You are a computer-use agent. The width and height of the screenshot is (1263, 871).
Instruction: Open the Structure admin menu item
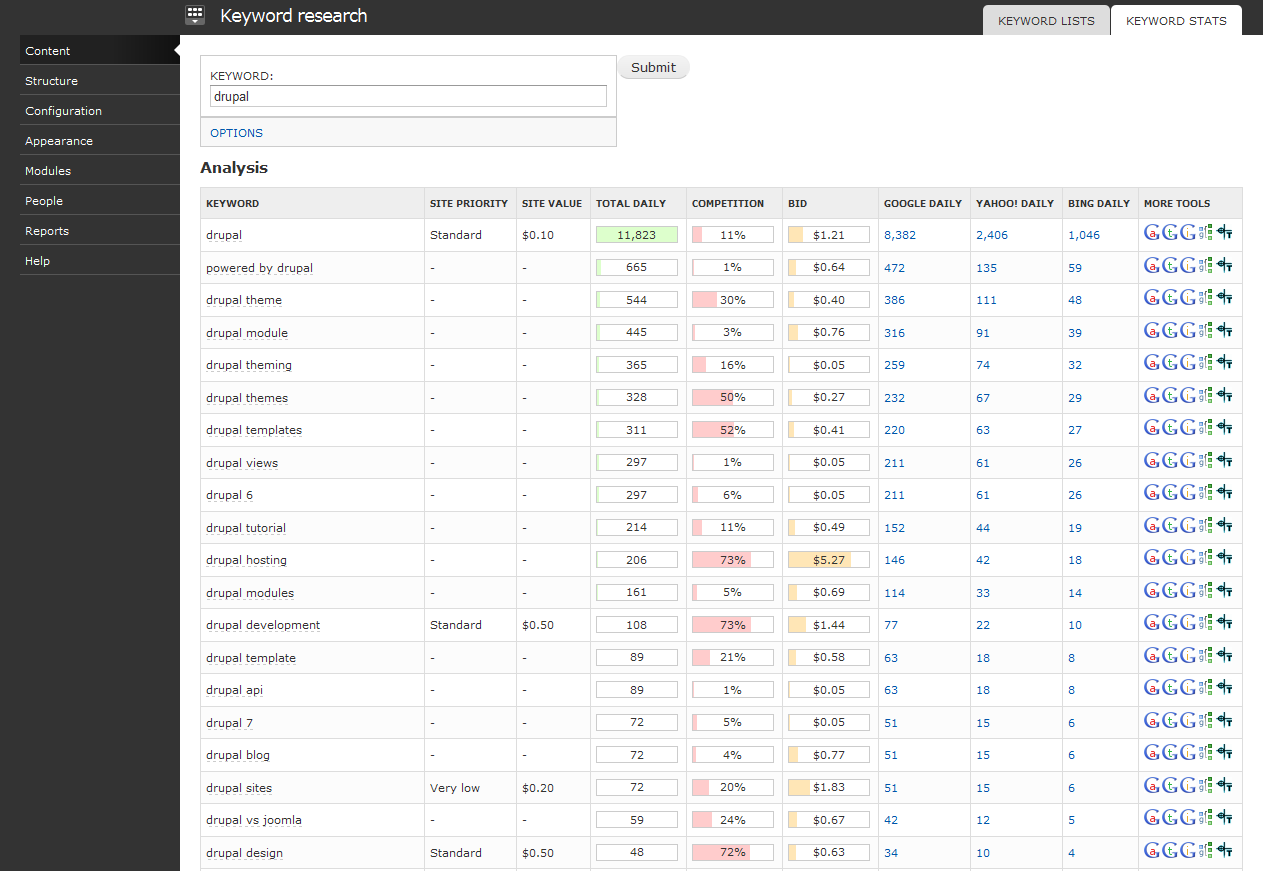(100, 81)
